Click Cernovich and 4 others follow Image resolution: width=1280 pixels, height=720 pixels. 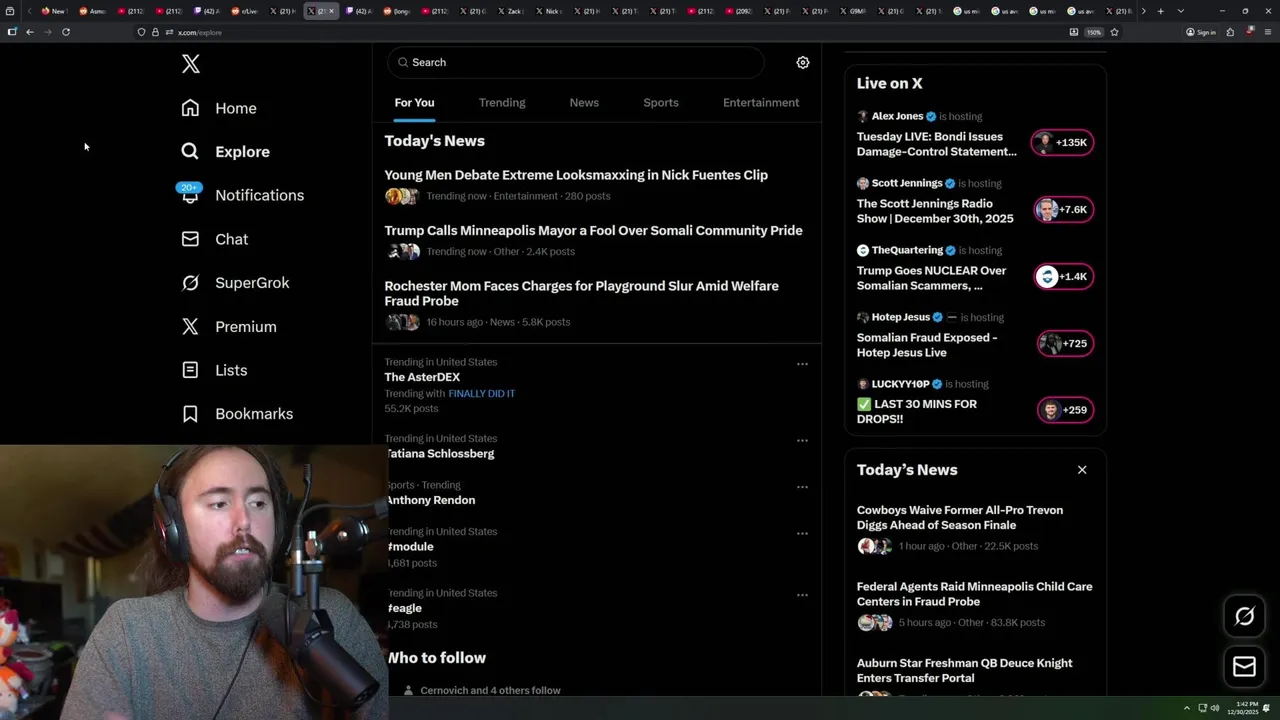point(490,690)
